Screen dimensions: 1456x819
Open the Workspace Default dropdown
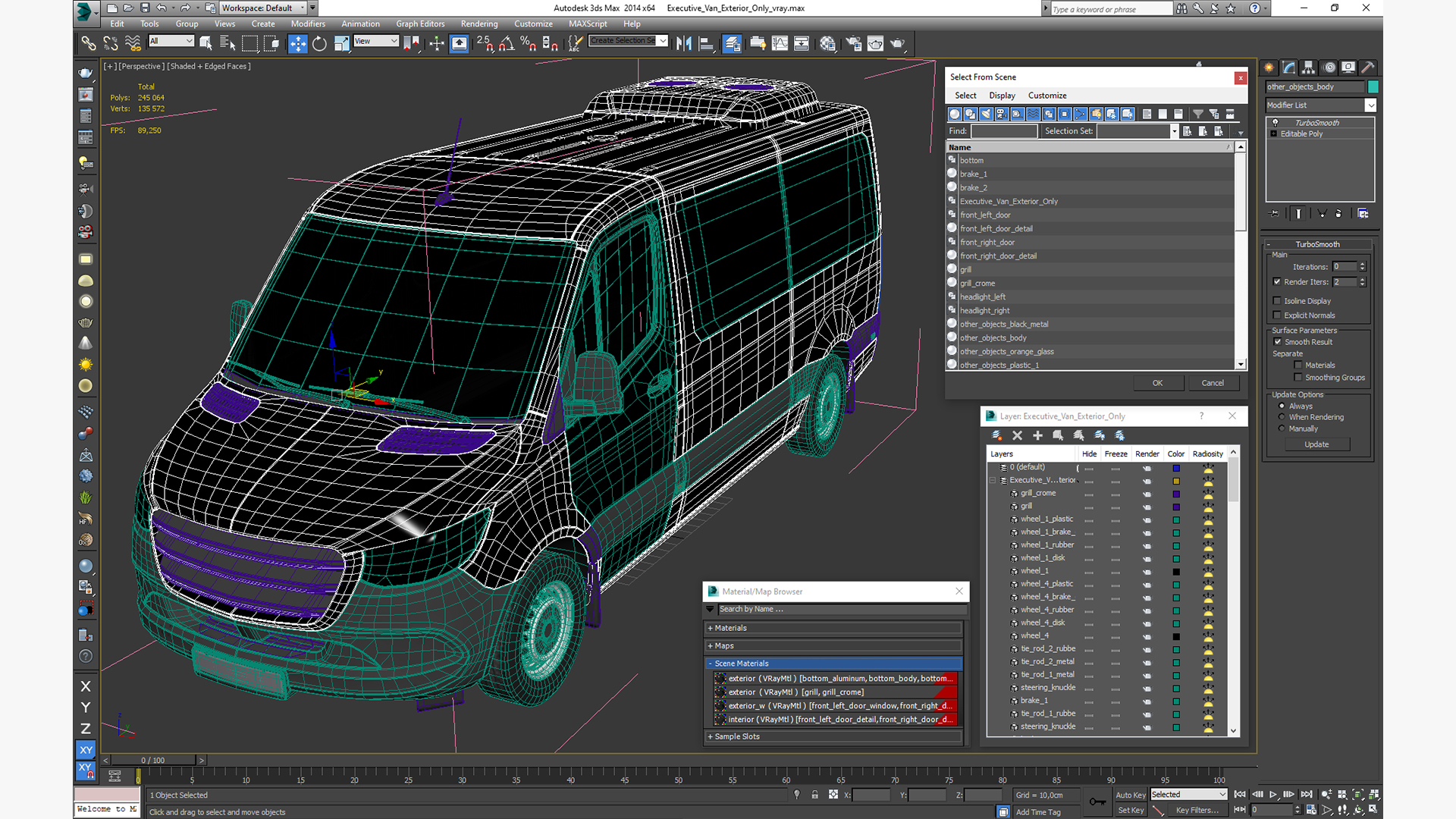[x=263, y=8]
